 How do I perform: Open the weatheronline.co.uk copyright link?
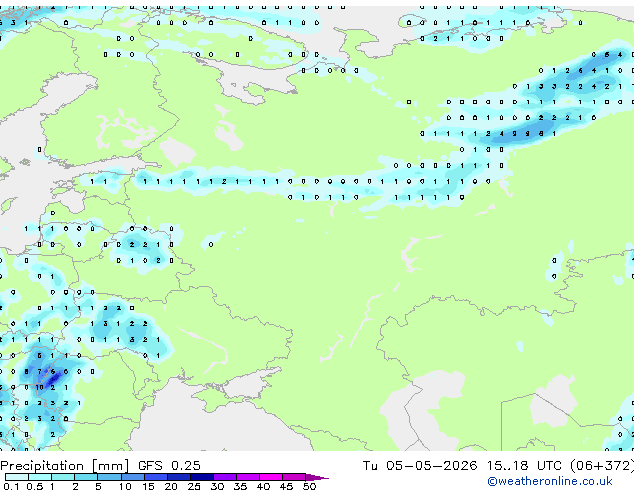tap(550, 481)
